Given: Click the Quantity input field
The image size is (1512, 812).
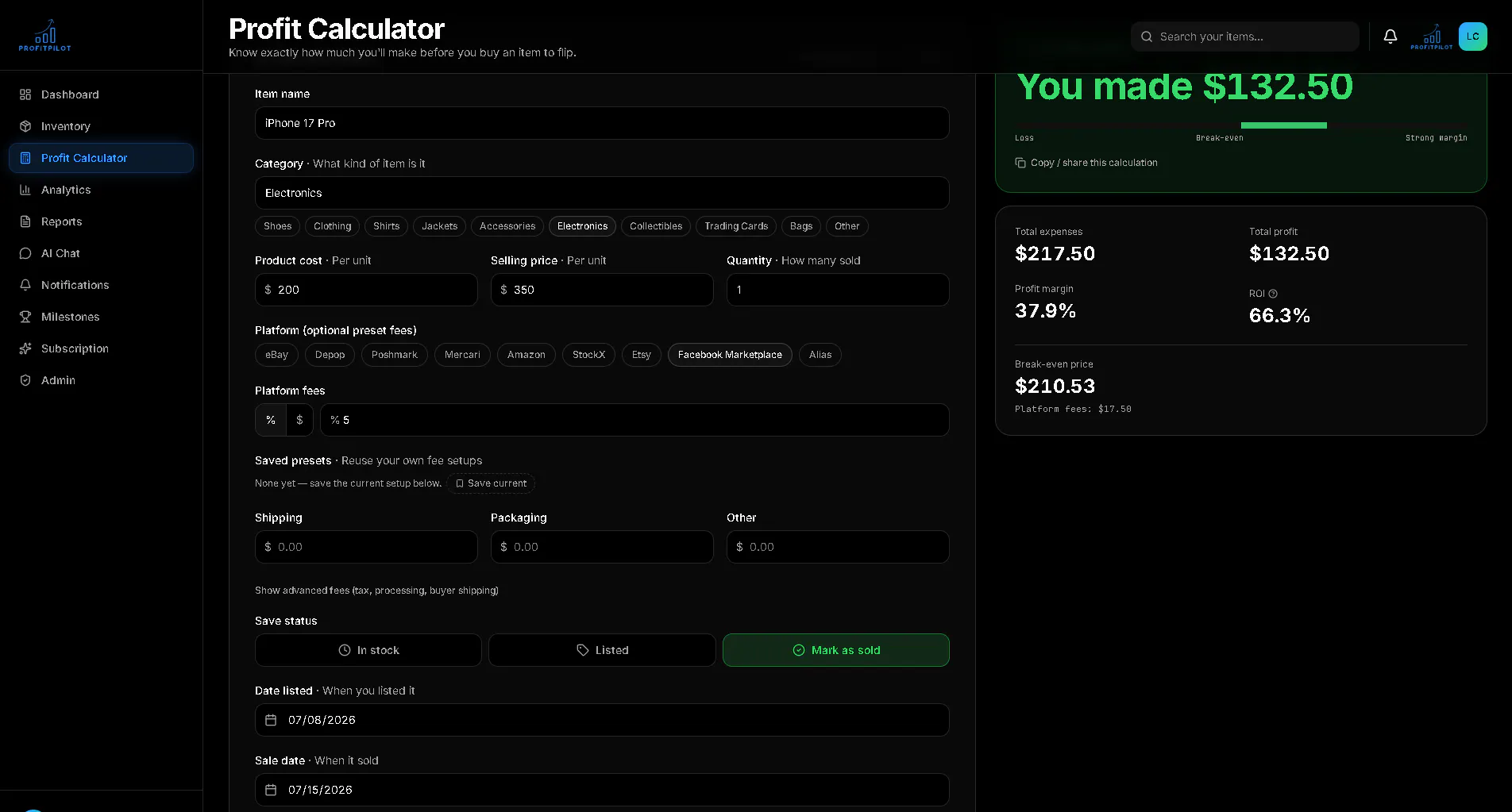Looking at the screenshot, I should [838, 290].
